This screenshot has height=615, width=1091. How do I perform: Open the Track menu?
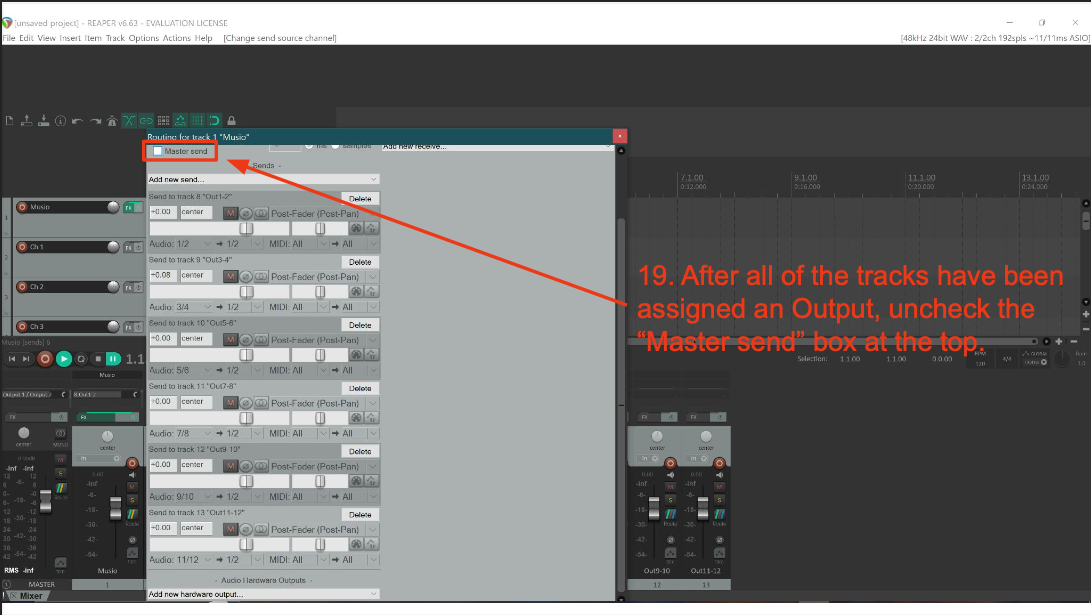(115, 38)
